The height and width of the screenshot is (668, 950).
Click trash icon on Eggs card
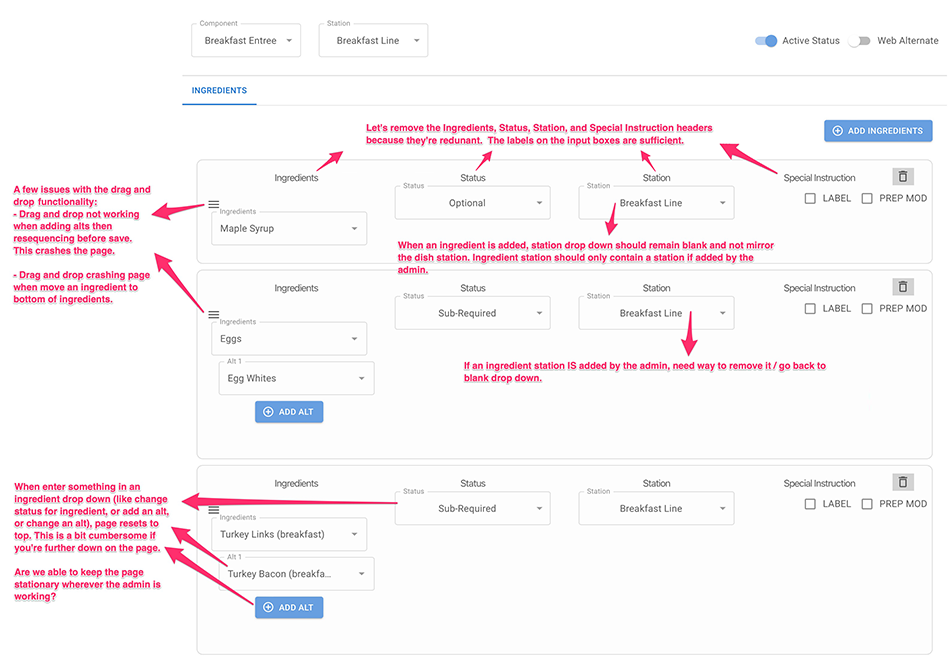[903, 287]
